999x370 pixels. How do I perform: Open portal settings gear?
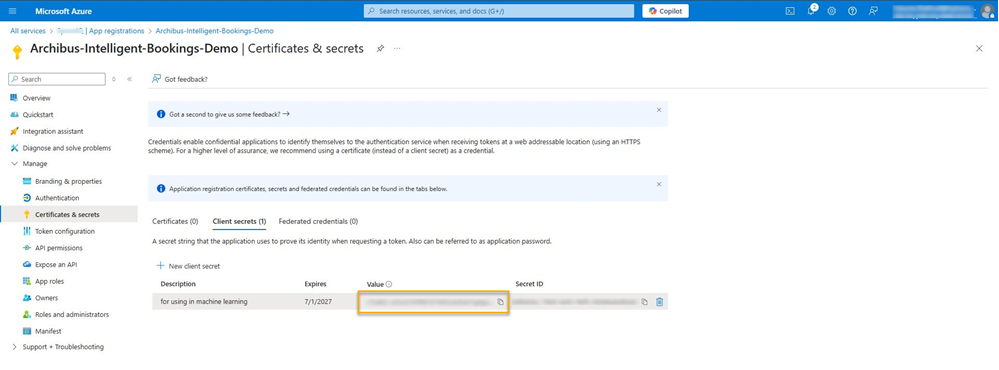coord(831,11)
